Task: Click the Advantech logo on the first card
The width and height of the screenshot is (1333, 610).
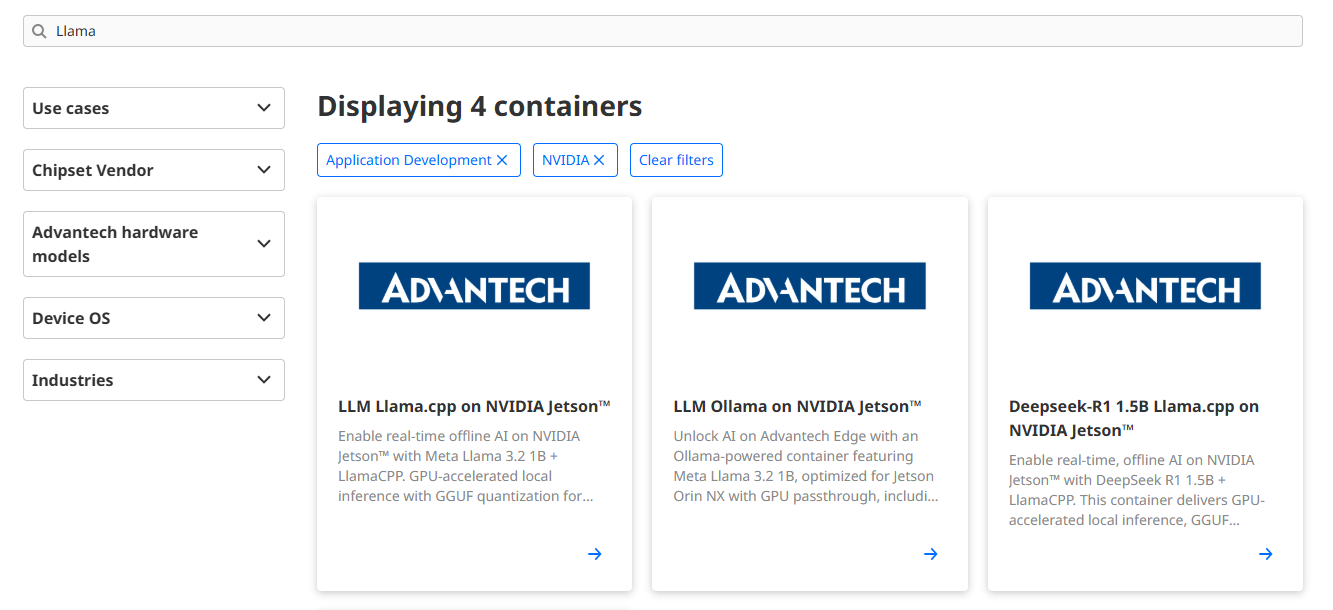Action: pyautogui.click(x=474, y=285)
